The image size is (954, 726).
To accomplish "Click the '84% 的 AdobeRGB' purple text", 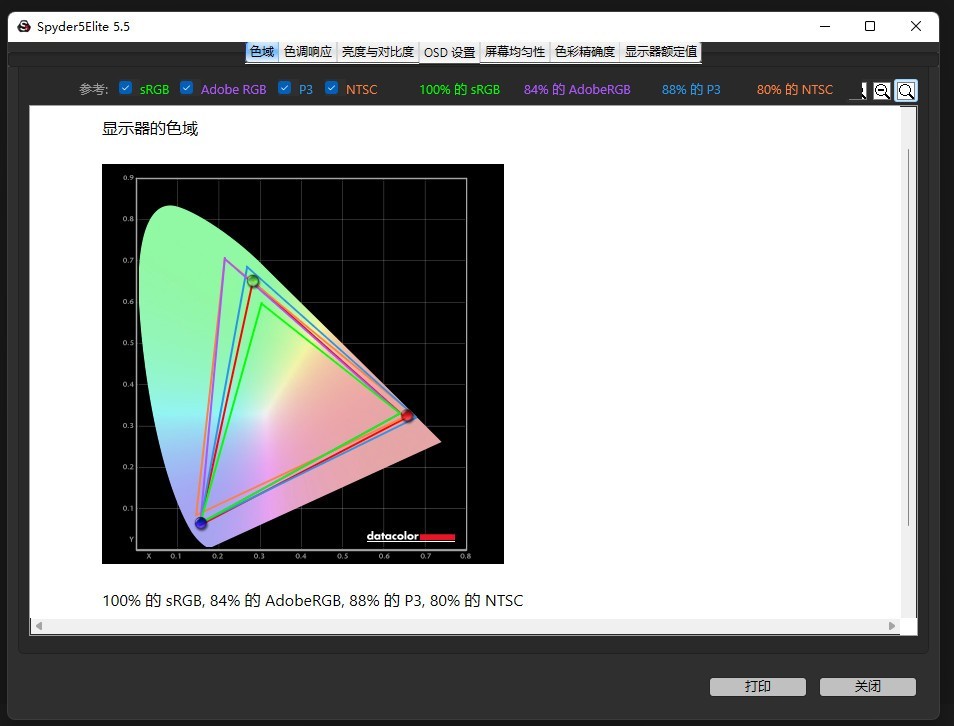I will point(577,89).
